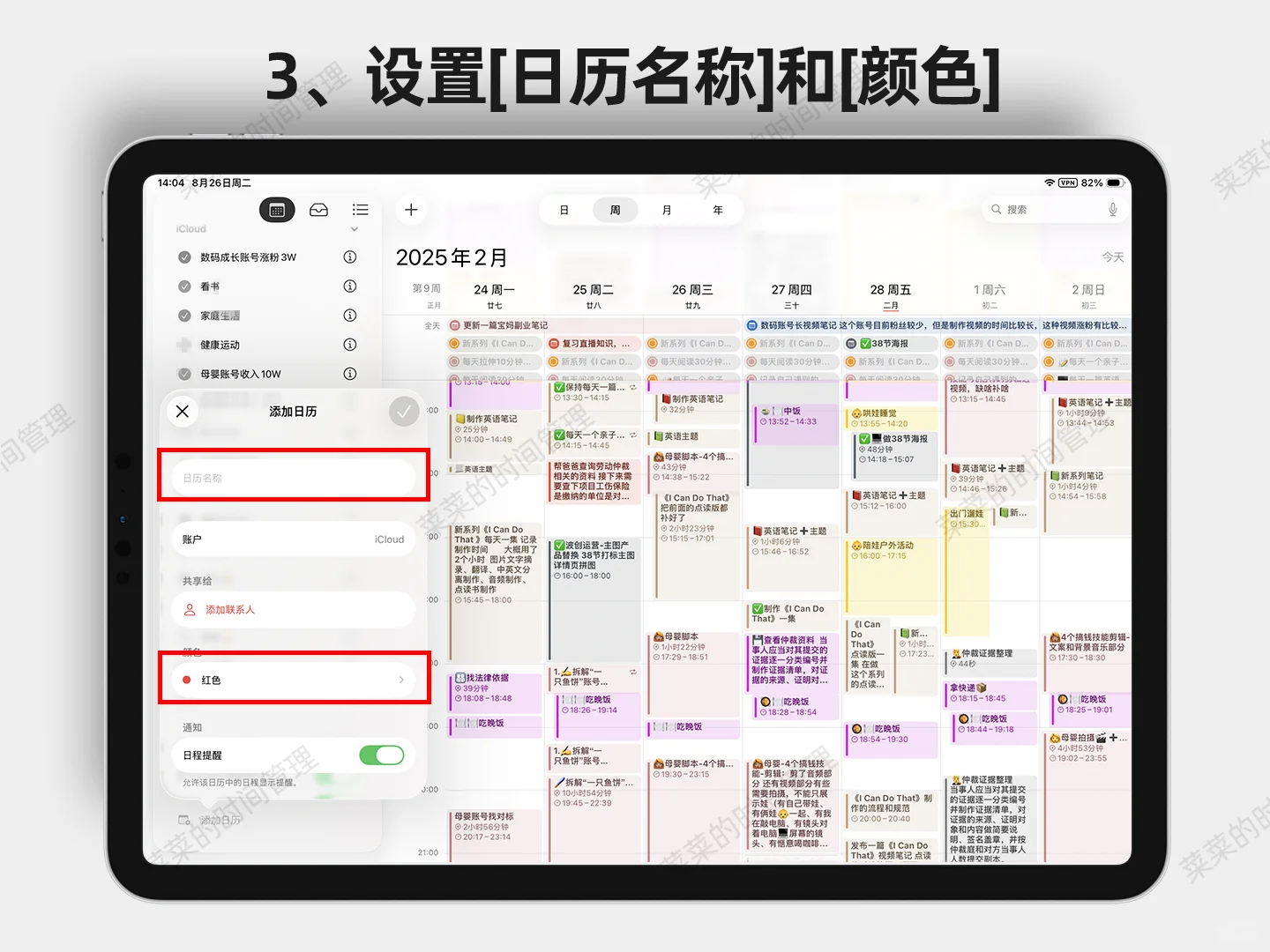The width and height of the screenshot is (1270, 952).
Task: Switch to 周 view
Action: click(615, 210)
